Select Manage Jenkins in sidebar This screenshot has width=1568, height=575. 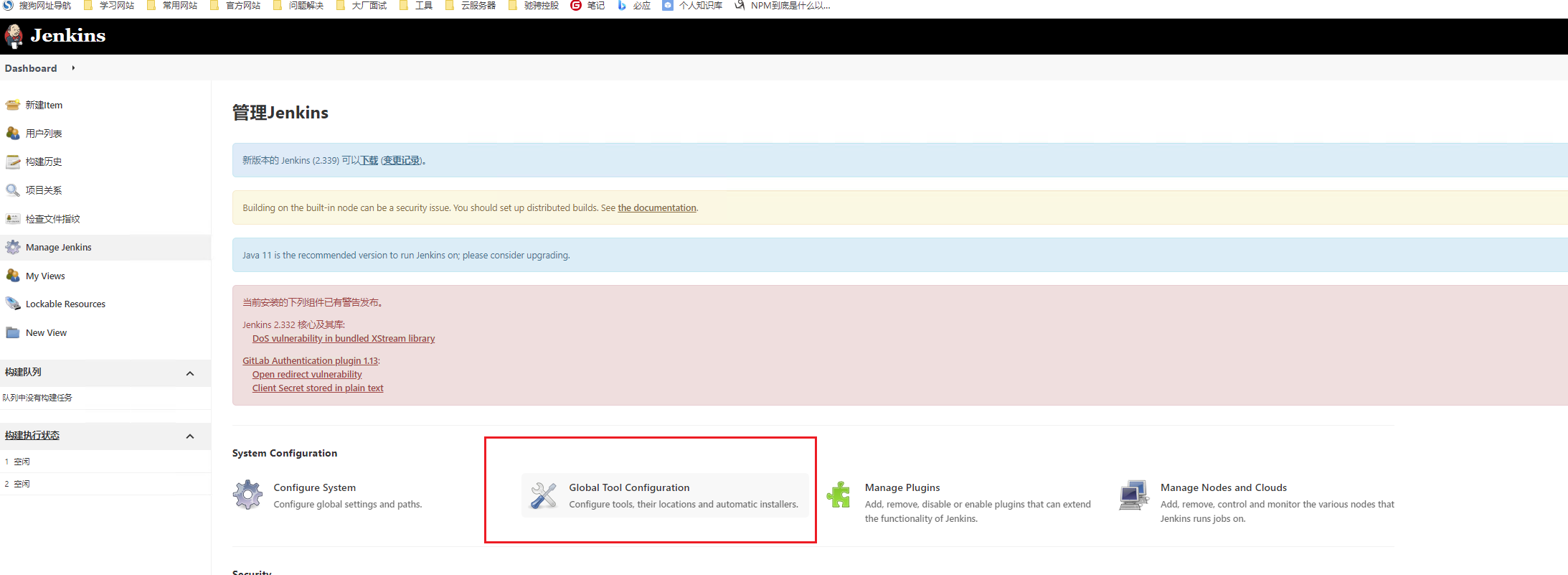tap(59, 247)
